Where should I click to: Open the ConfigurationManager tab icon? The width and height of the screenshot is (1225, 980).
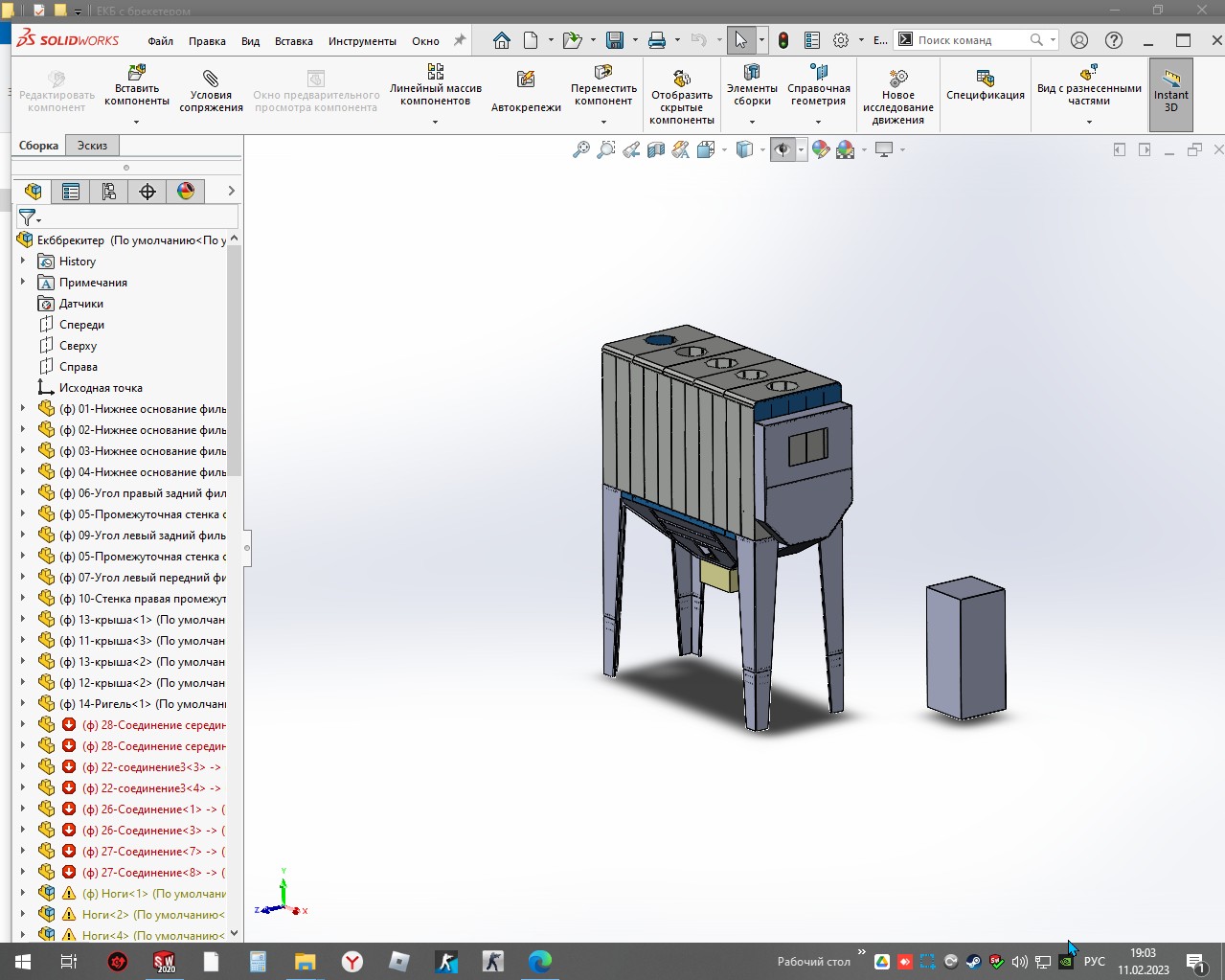[109, 192]
